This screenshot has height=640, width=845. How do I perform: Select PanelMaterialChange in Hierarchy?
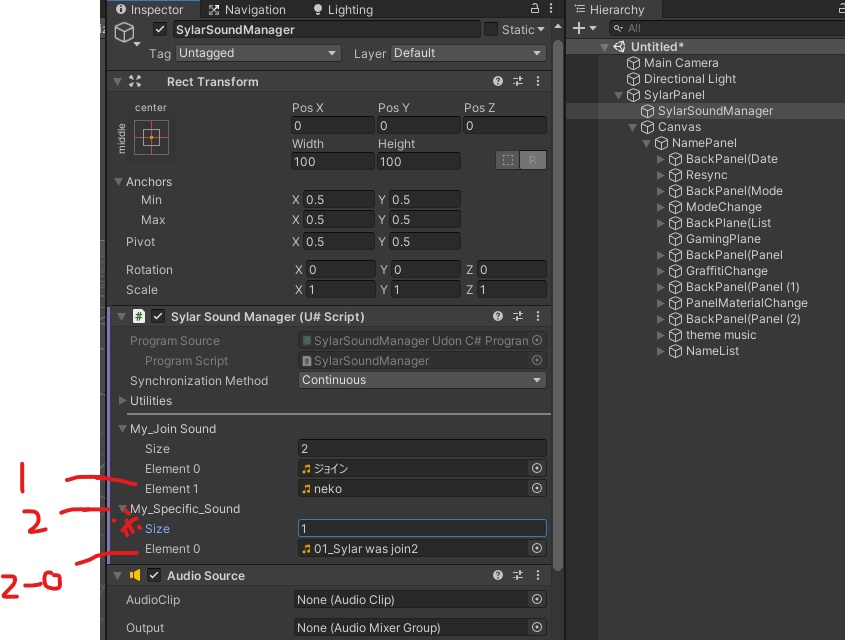[x=746, y=303]
